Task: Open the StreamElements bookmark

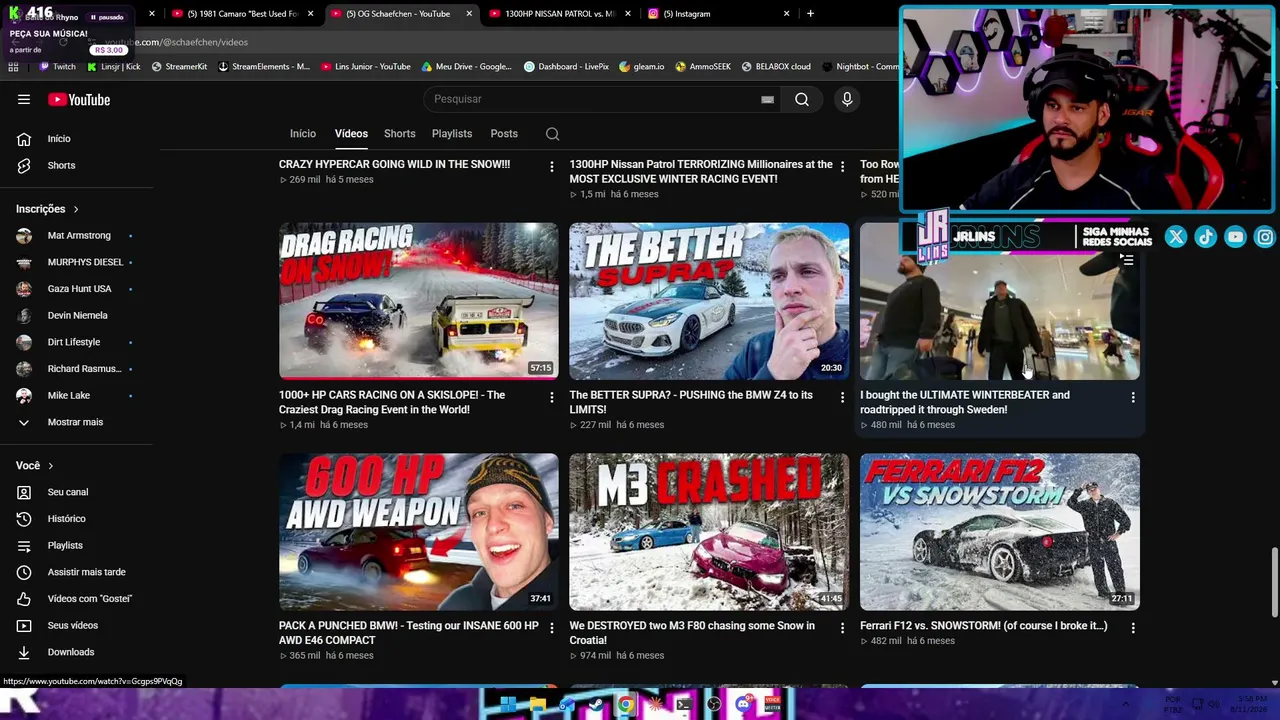Action: (264, 67)
